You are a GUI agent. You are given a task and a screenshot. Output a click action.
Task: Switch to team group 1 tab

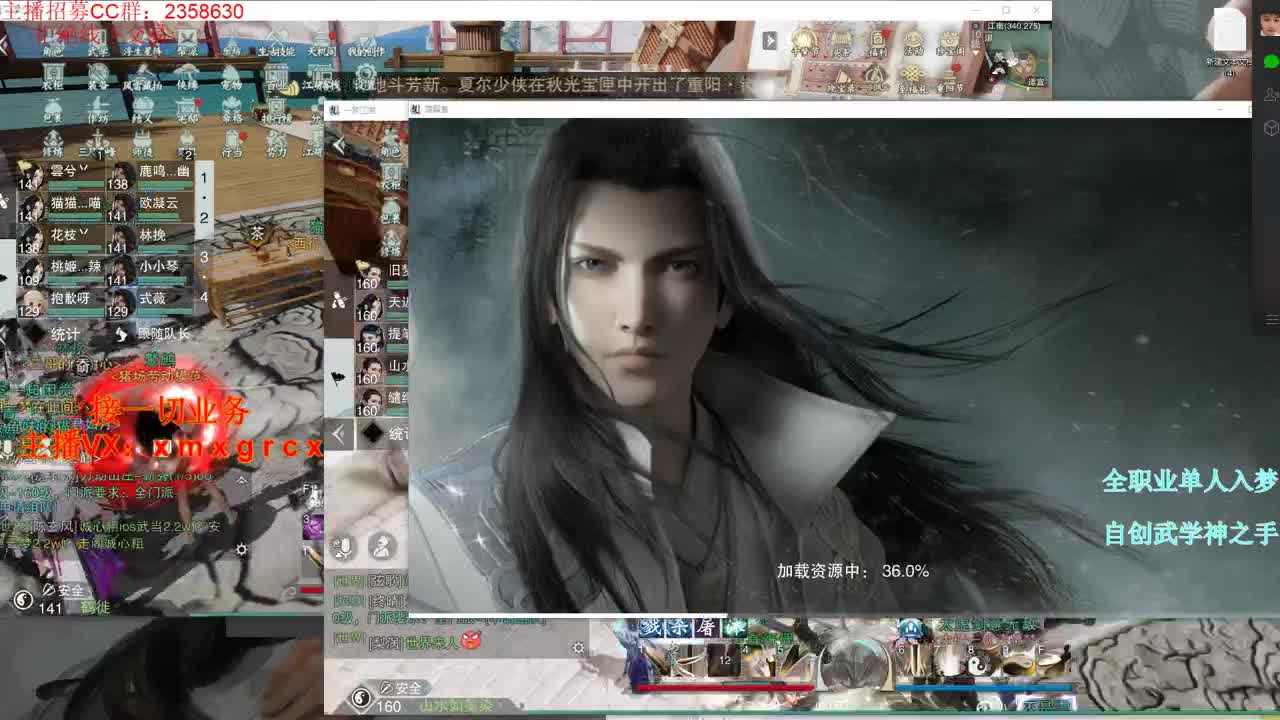[x=204, y=178]
